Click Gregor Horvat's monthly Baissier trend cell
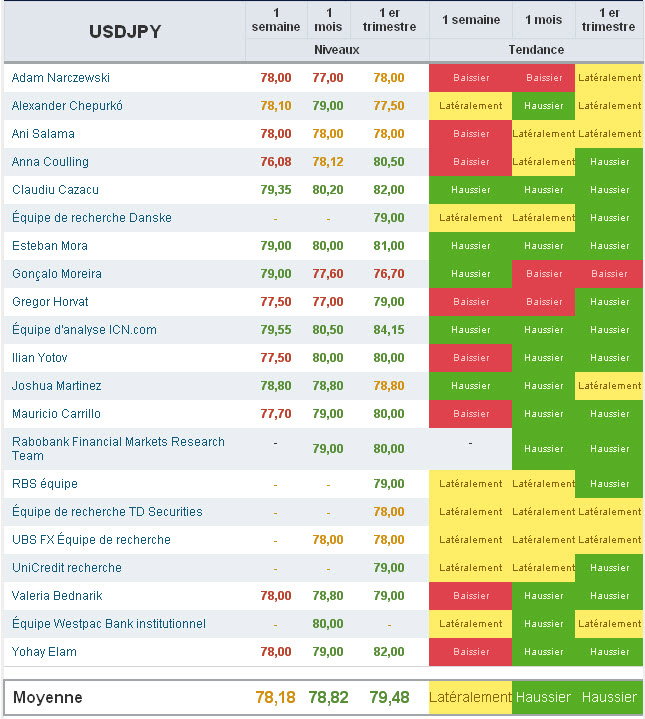This screenshot has width=645, height=719. (x=544, y=301)
